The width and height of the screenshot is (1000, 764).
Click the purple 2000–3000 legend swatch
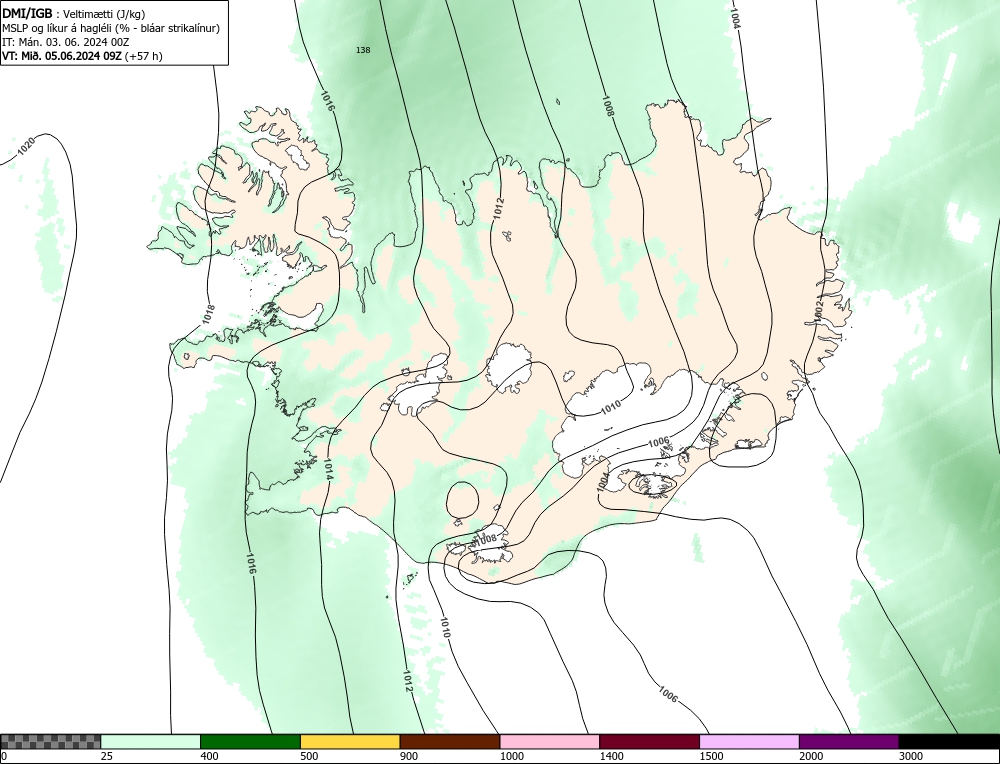[x=849, y=742]
